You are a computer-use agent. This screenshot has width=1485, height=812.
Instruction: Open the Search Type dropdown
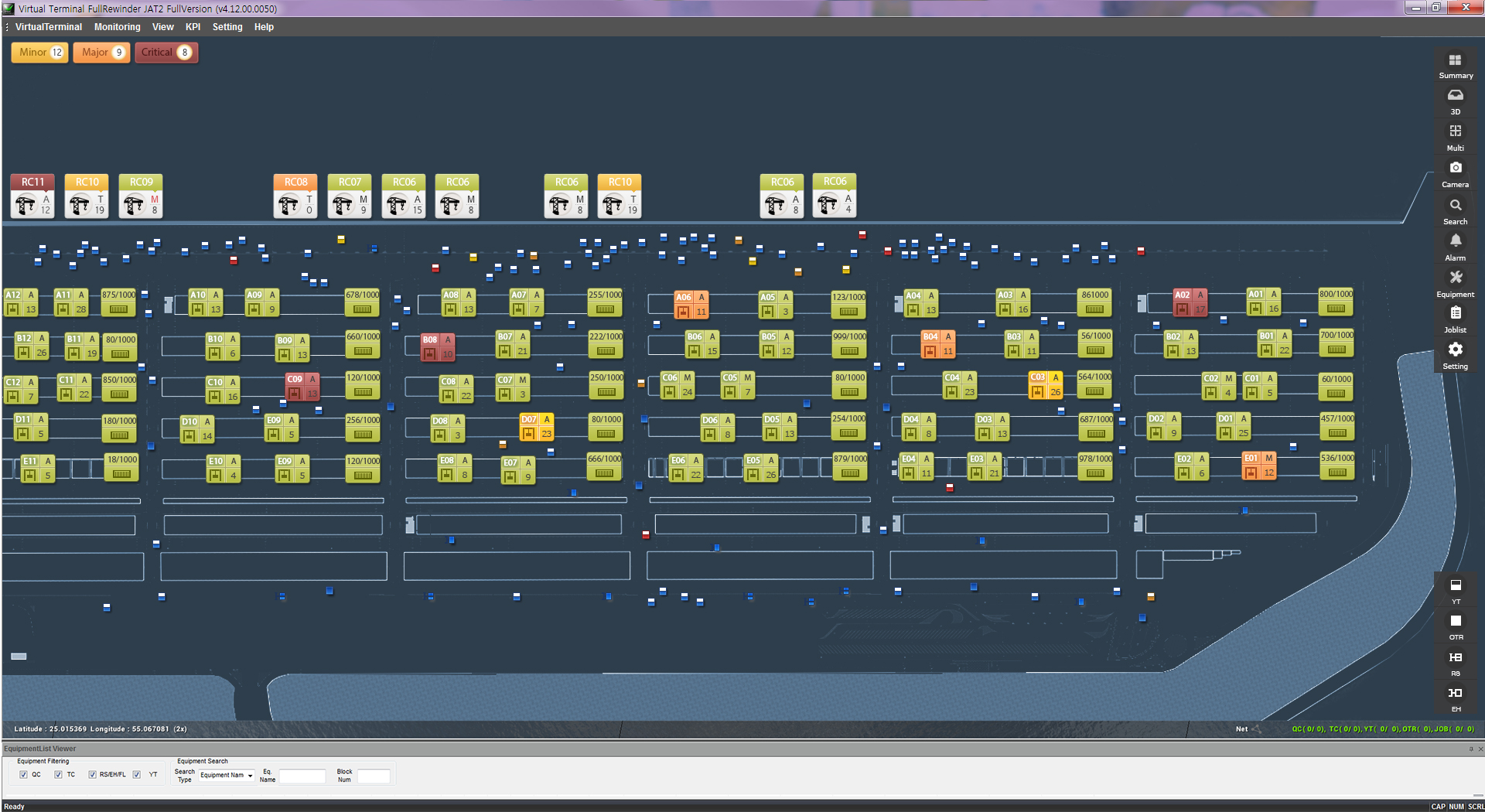pyautogui.click(x=227, y=776)
